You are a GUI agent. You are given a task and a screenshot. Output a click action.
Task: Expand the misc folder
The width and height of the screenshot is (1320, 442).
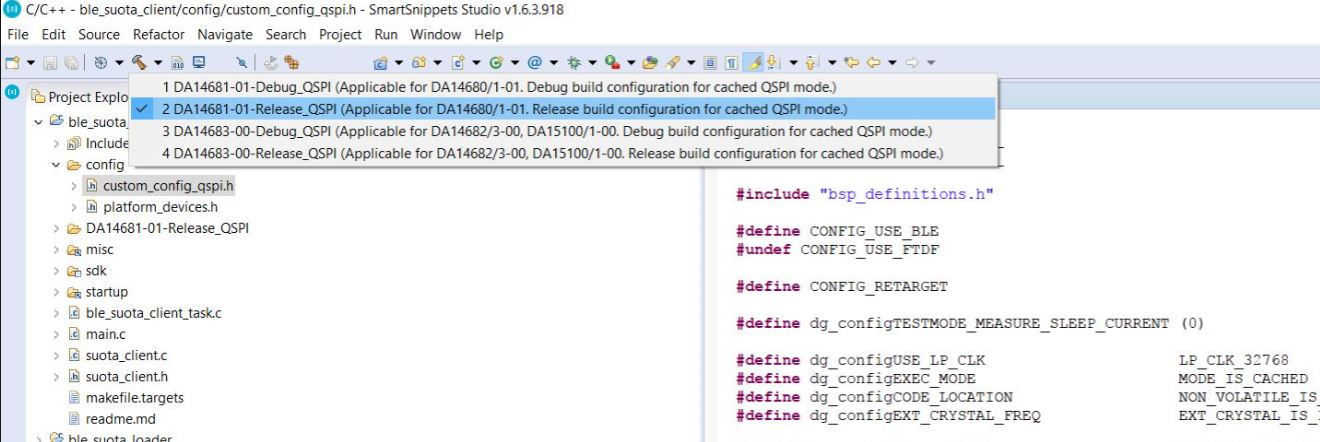56,249
